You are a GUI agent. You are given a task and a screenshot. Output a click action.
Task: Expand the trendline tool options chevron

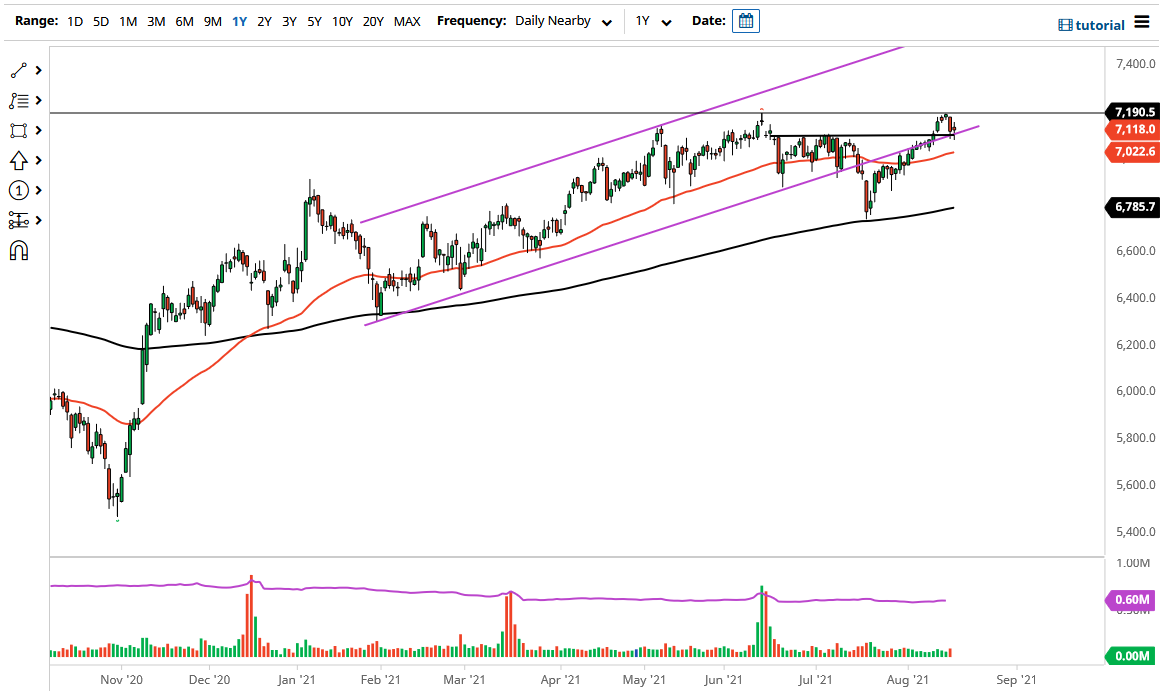tap(40, 70)
